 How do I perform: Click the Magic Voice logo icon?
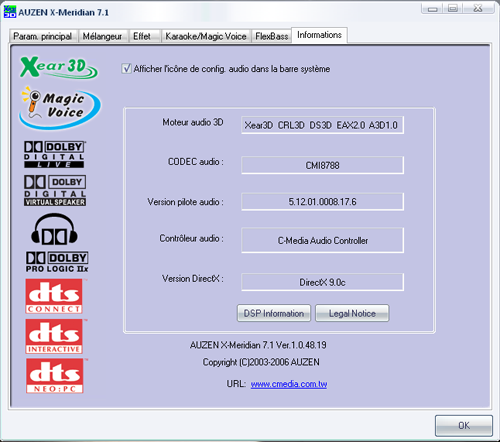coord(59,107)
